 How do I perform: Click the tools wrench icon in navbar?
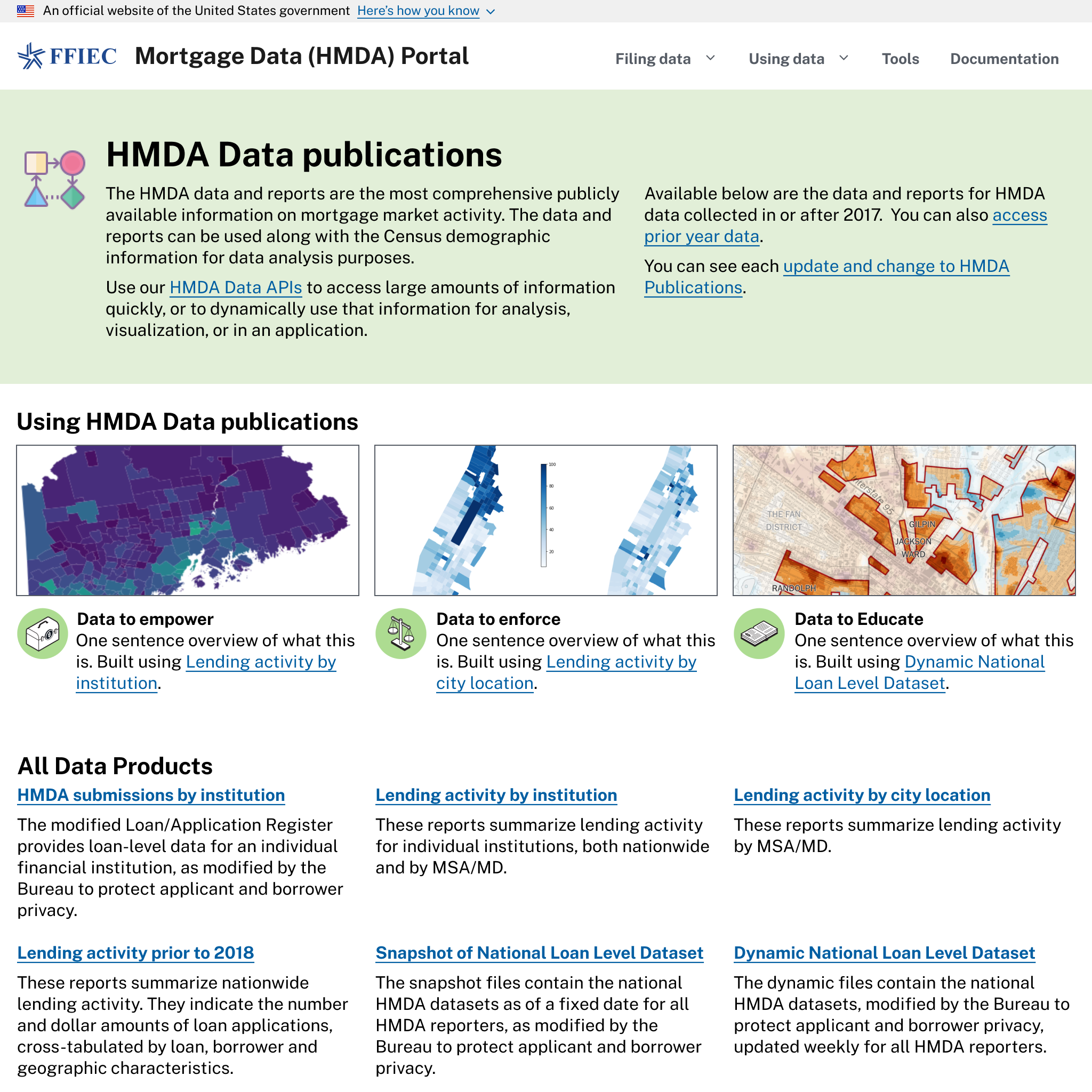coord(900,58)
